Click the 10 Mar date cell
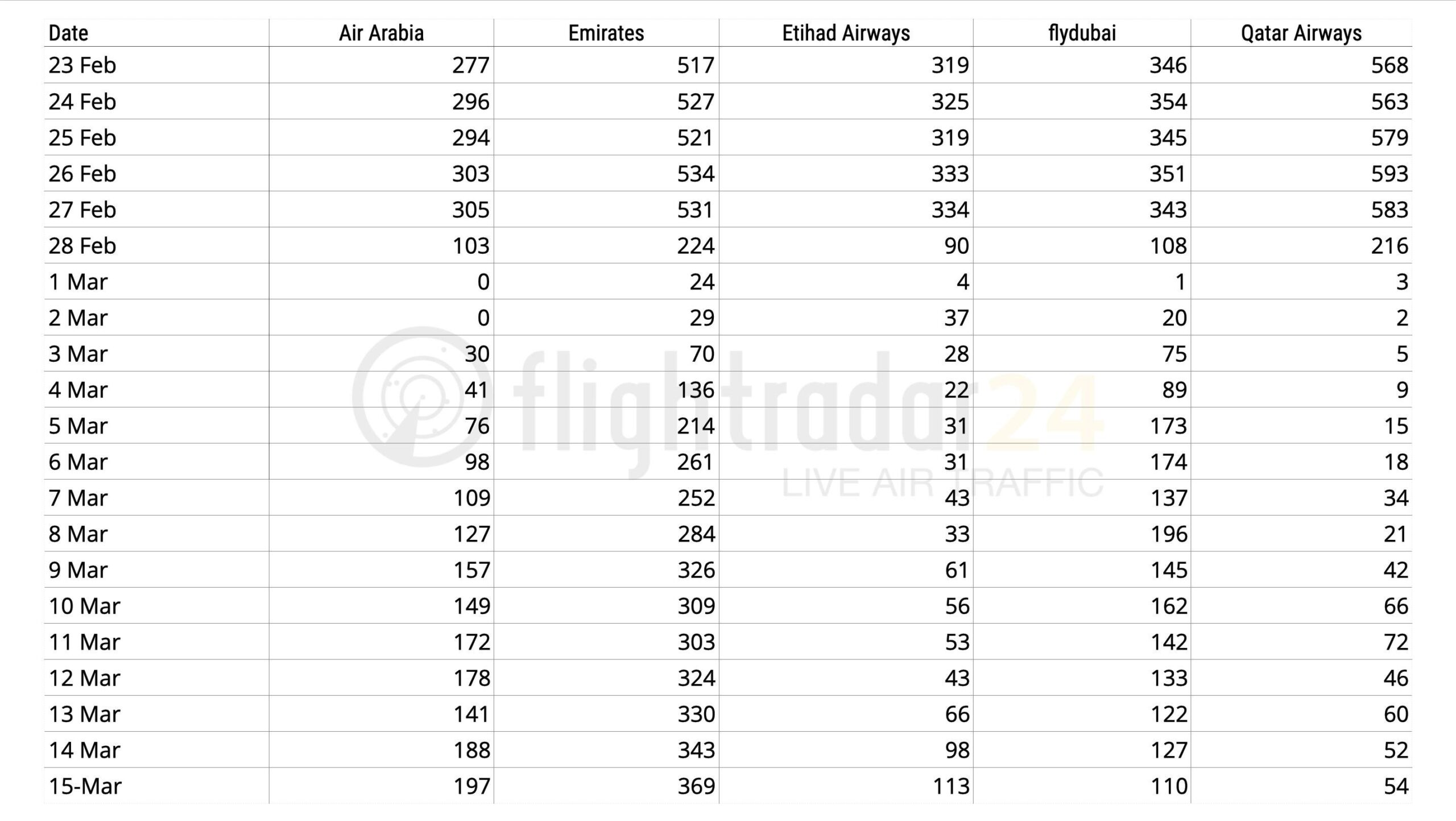Screen dimensions: 1456x821 tap(84, 606)
